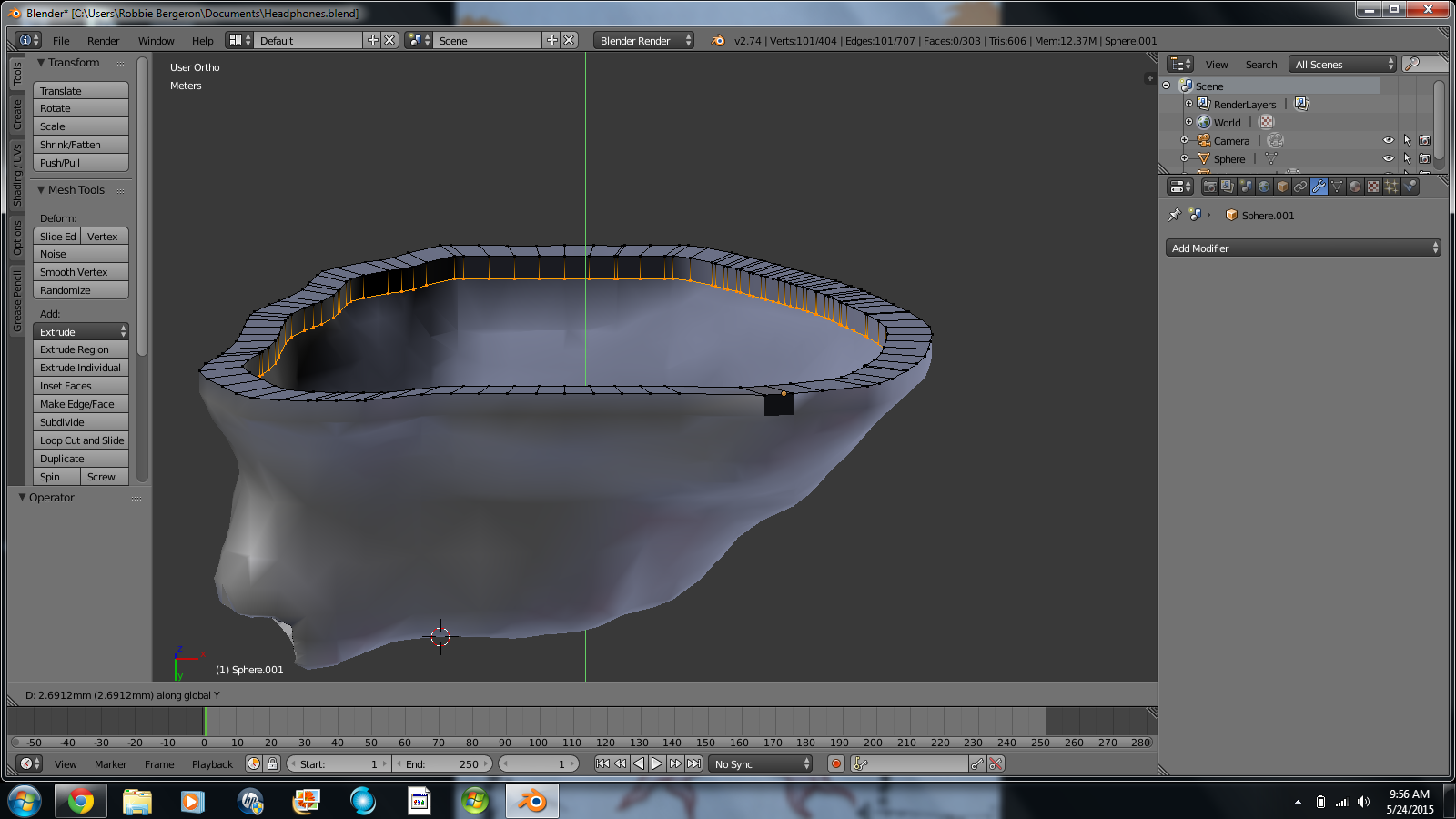The width and height of the screenshot is (1456, 819).
Task: Open the Object properties tab (cube icon)
Action: coord(1282,187)
